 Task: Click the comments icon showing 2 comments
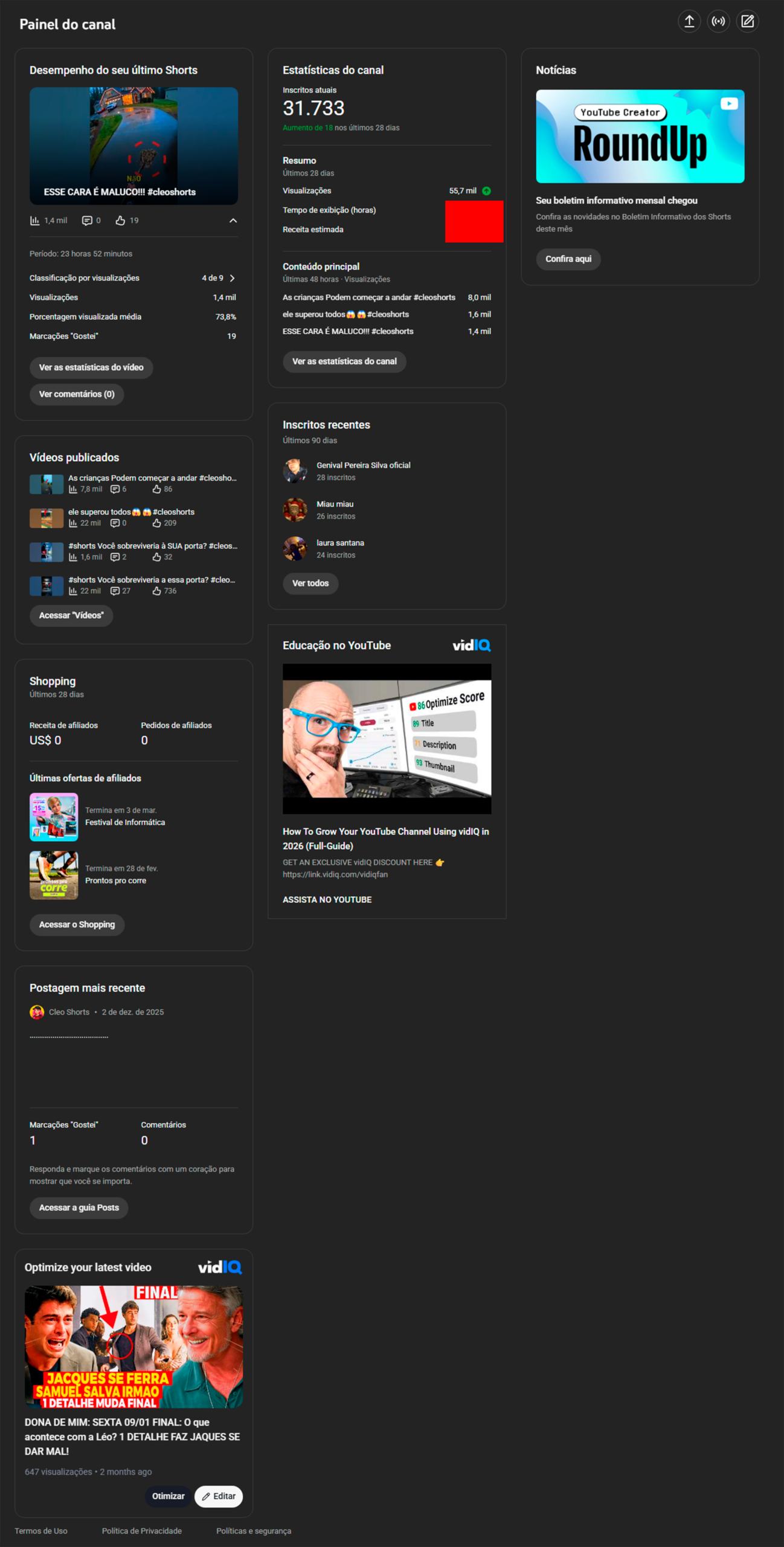(115, 557)
